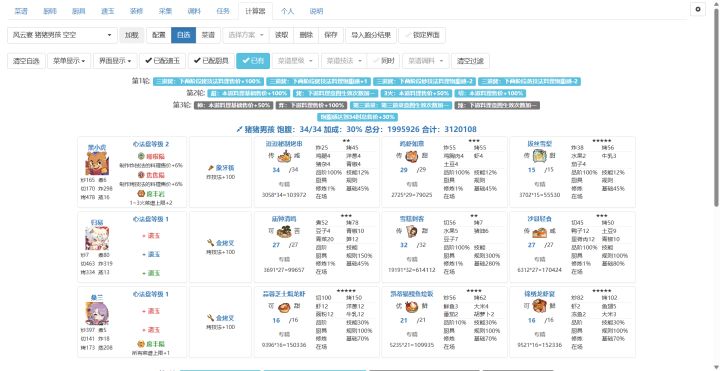Click the 金烤叉 fork icon in the third row
This screenshot has height=371, width=720.
(x=211, y=318)
